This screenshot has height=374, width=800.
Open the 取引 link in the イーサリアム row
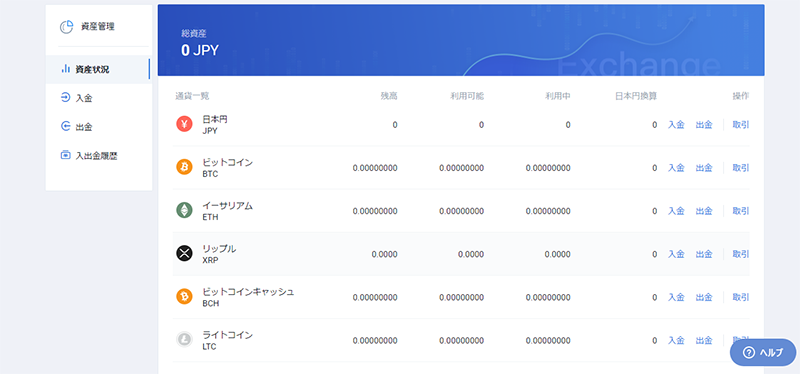[x=741, y=211]
